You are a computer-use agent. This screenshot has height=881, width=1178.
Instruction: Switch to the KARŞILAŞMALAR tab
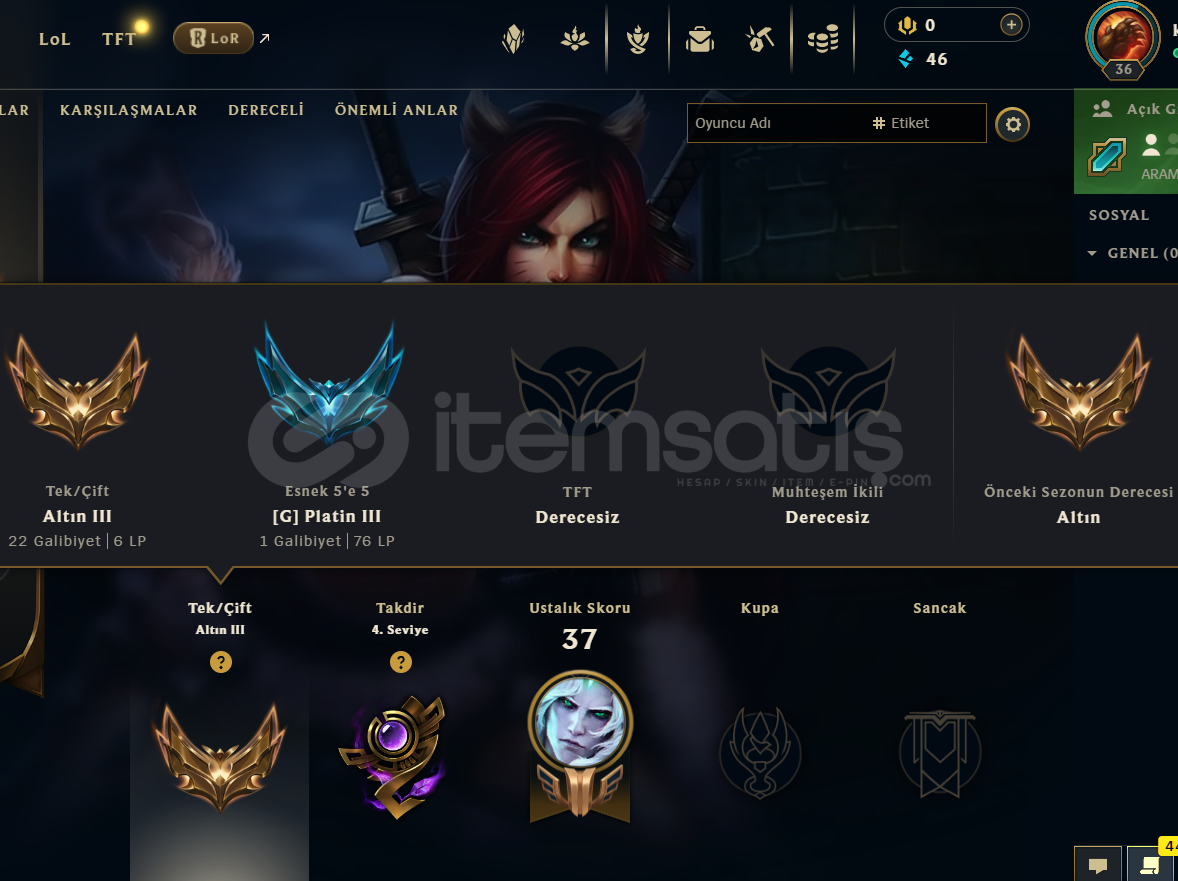click(x=128, y=110)
